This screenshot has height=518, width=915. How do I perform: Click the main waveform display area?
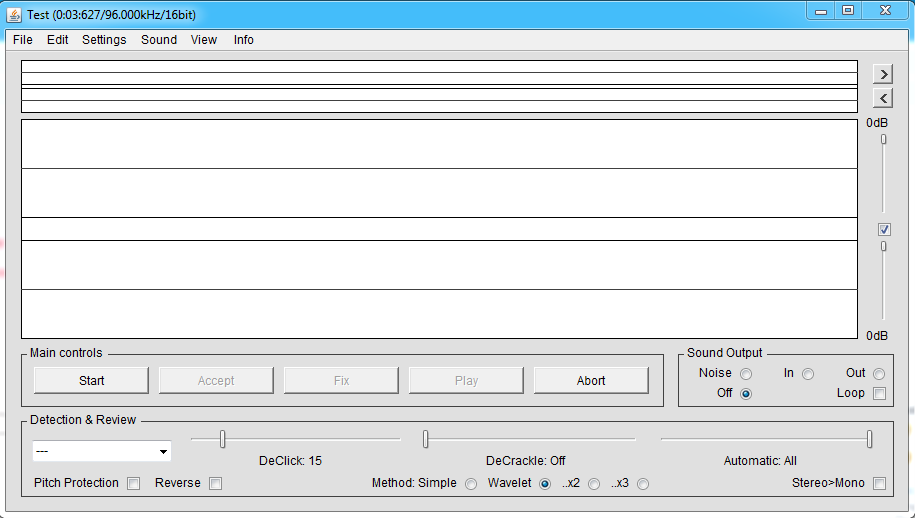click(439, 229)
